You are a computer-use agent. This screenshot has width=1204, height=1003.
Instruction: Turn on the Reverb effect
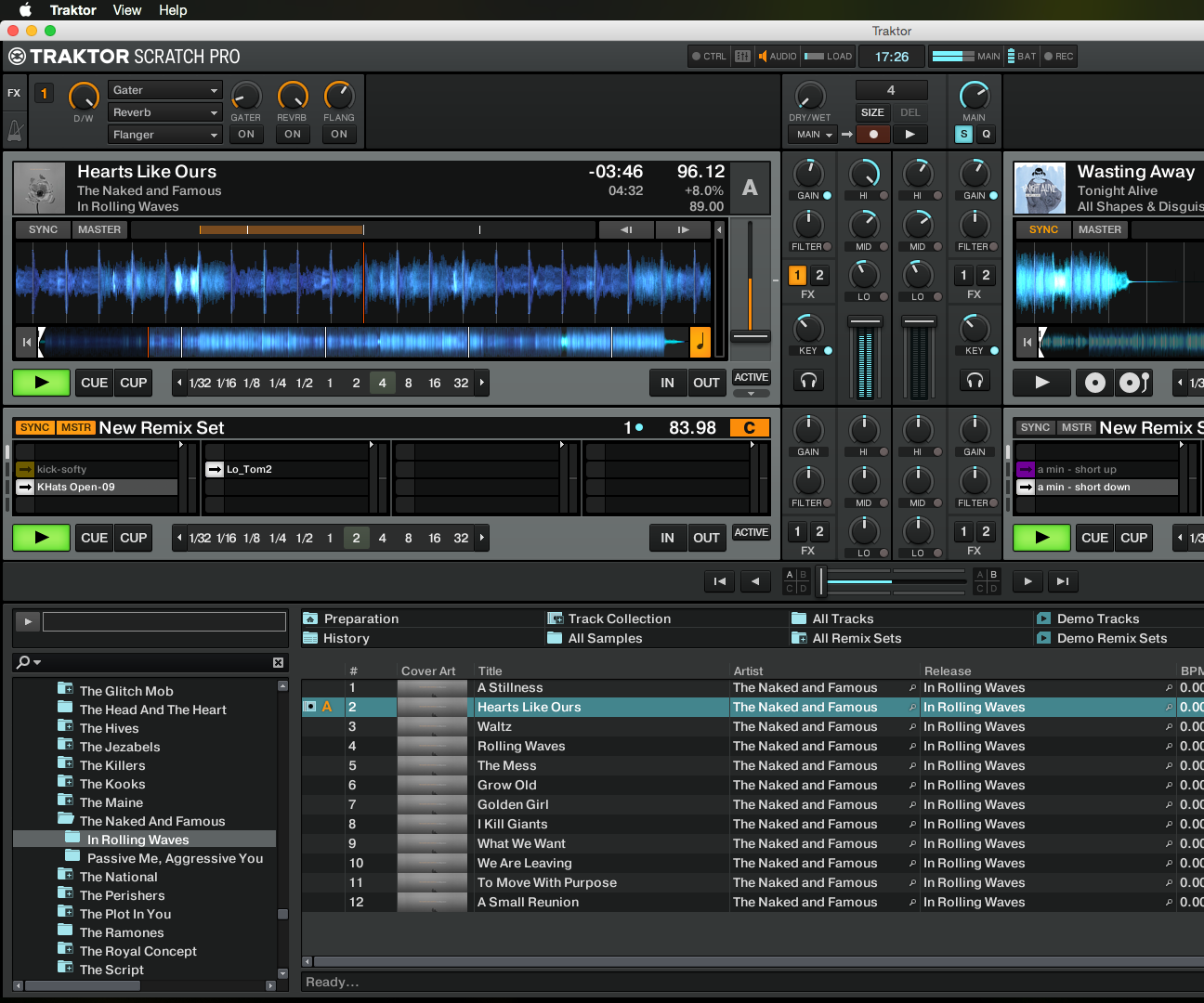(x=293, y=134)
